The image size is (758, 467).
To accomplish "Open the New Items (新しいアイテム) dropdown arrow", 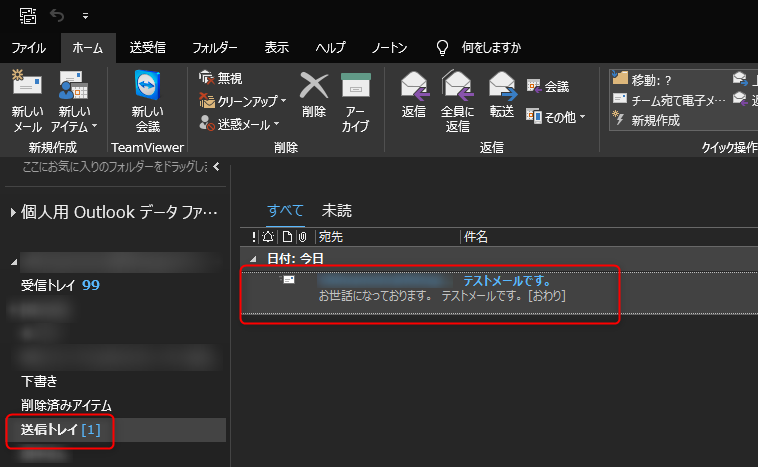I will 95,126.
